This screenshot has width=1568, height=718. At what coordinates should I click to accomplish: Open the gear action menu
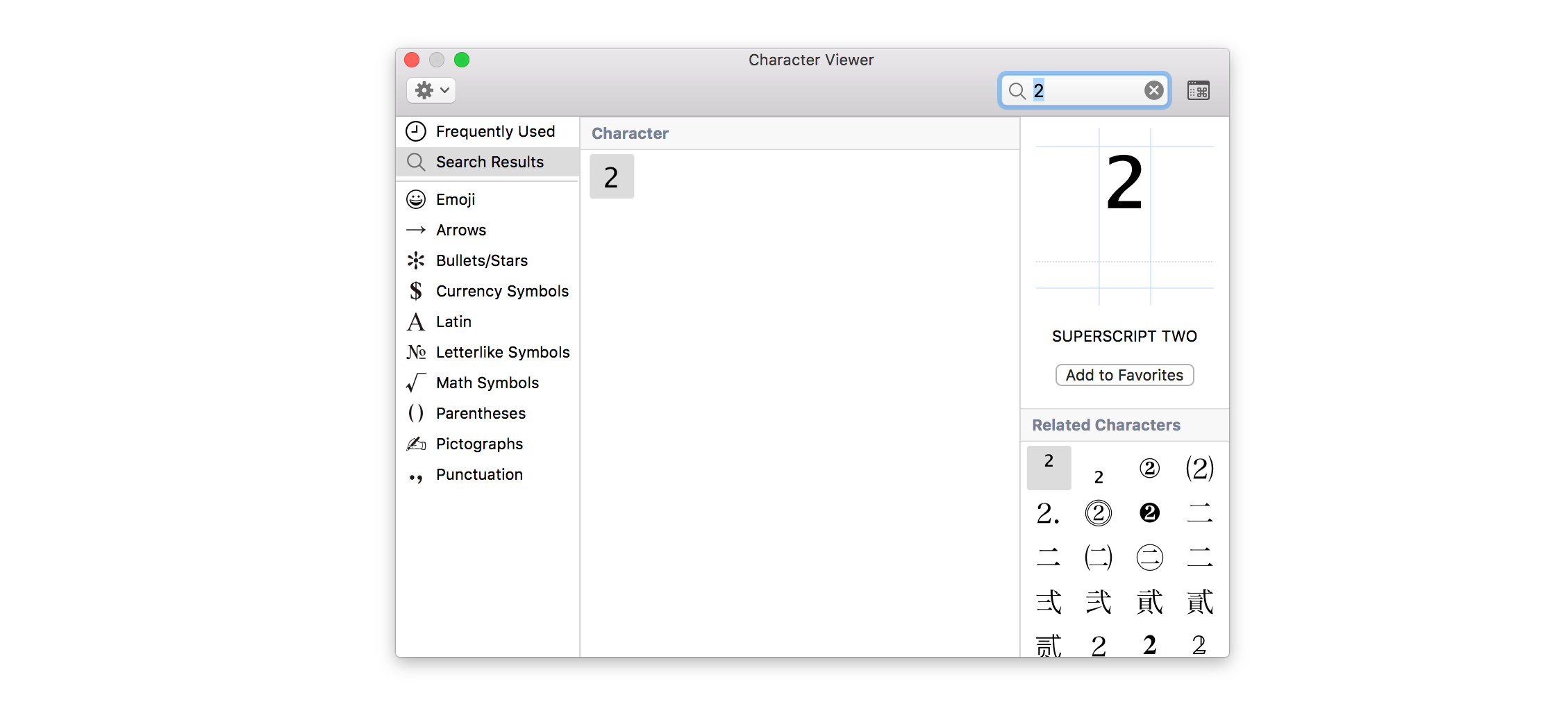tap(431, 90)
